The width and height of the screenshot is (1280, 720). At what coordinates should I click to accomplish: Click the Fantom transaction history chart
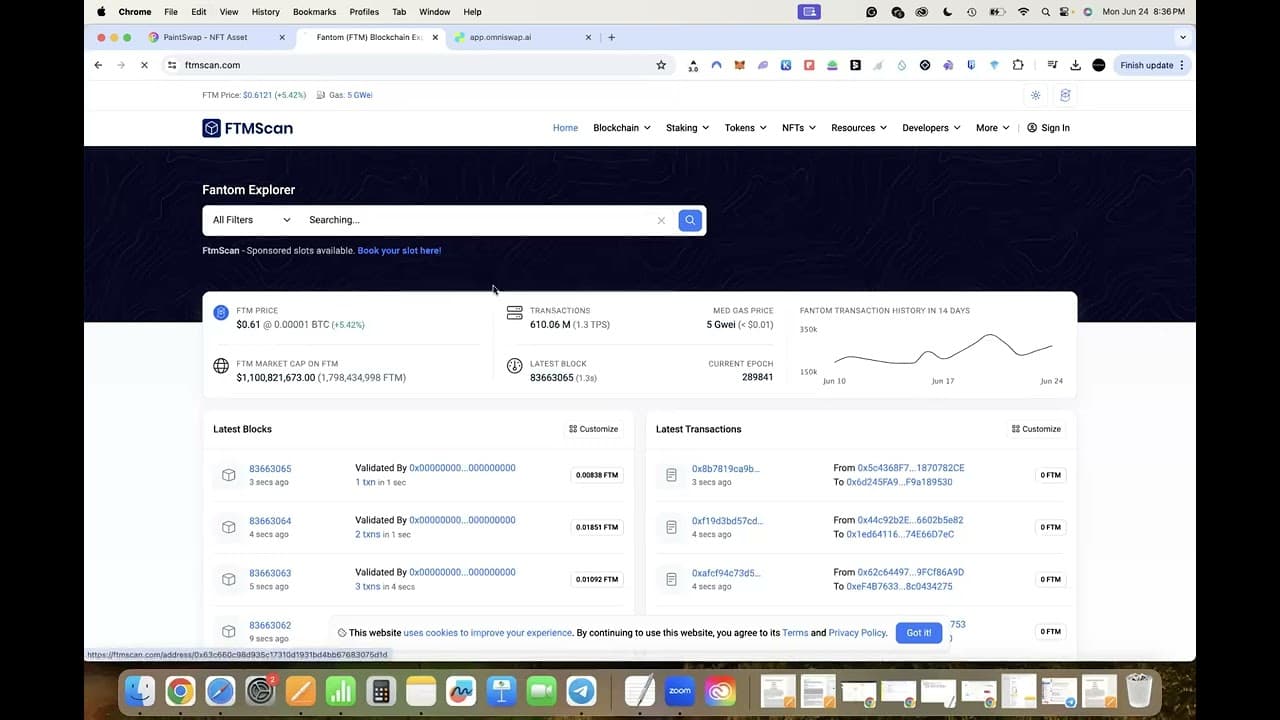943,352
